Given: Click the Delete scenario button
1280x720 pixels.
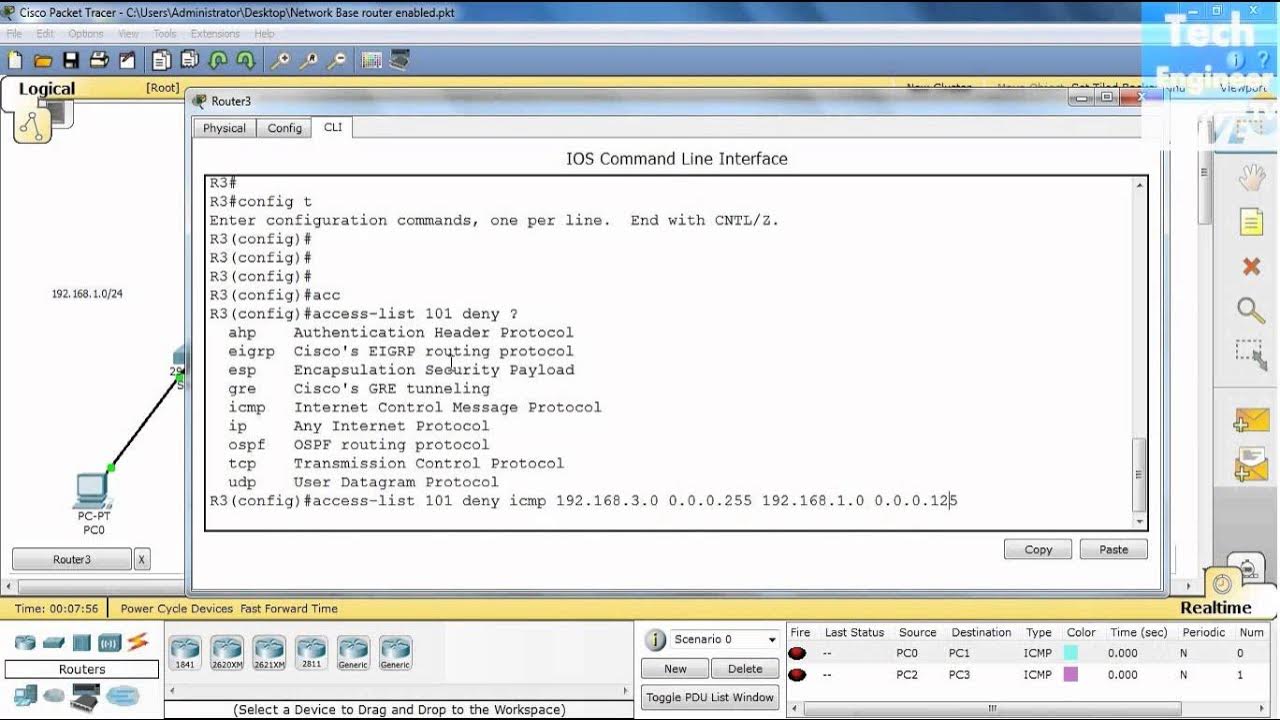Looking at the screenshot, I should (x=745, y=669).
